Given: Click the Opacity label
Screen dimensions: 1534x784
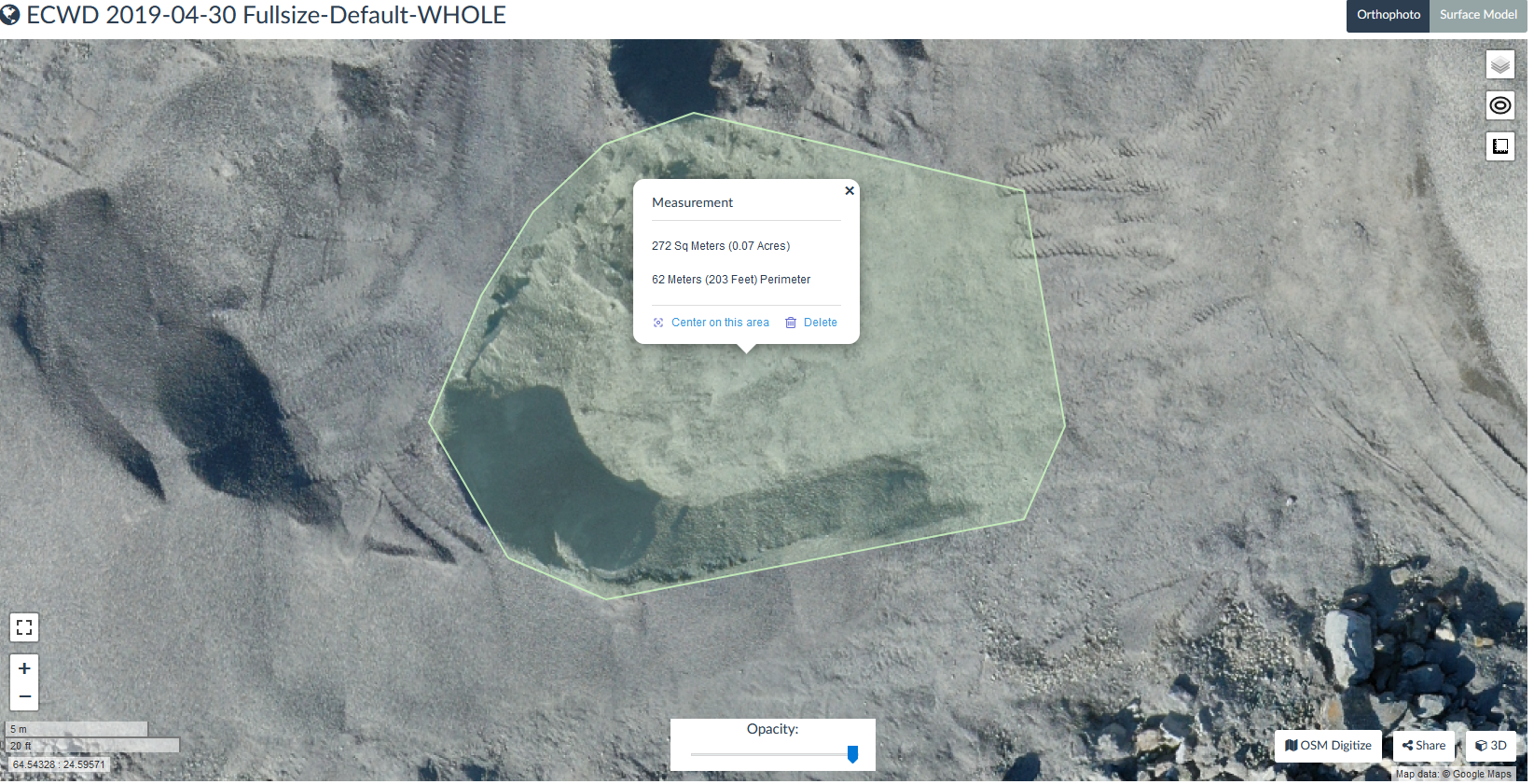Looking at the screenshot, I should pos(772,729).
